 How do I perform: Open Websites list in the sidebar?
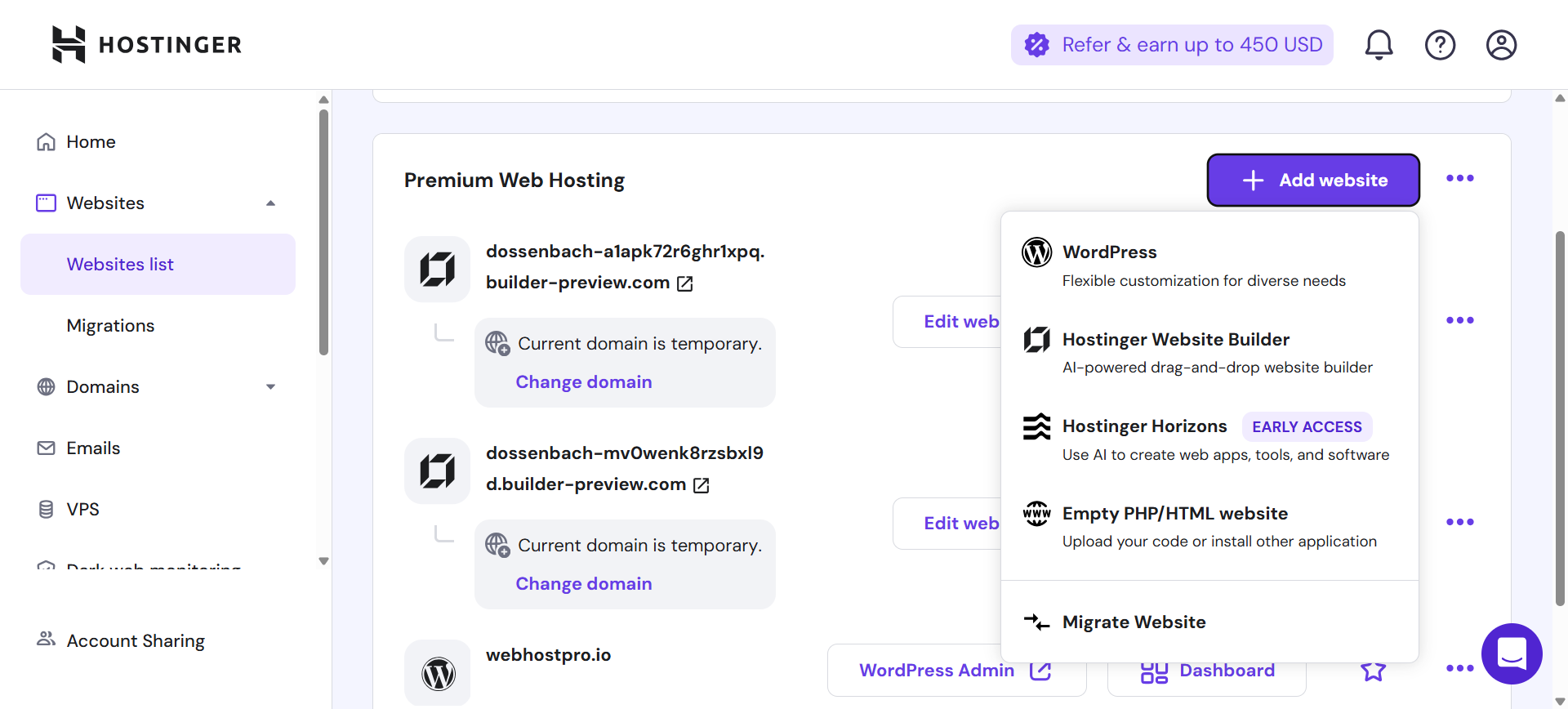coord(158,265)
